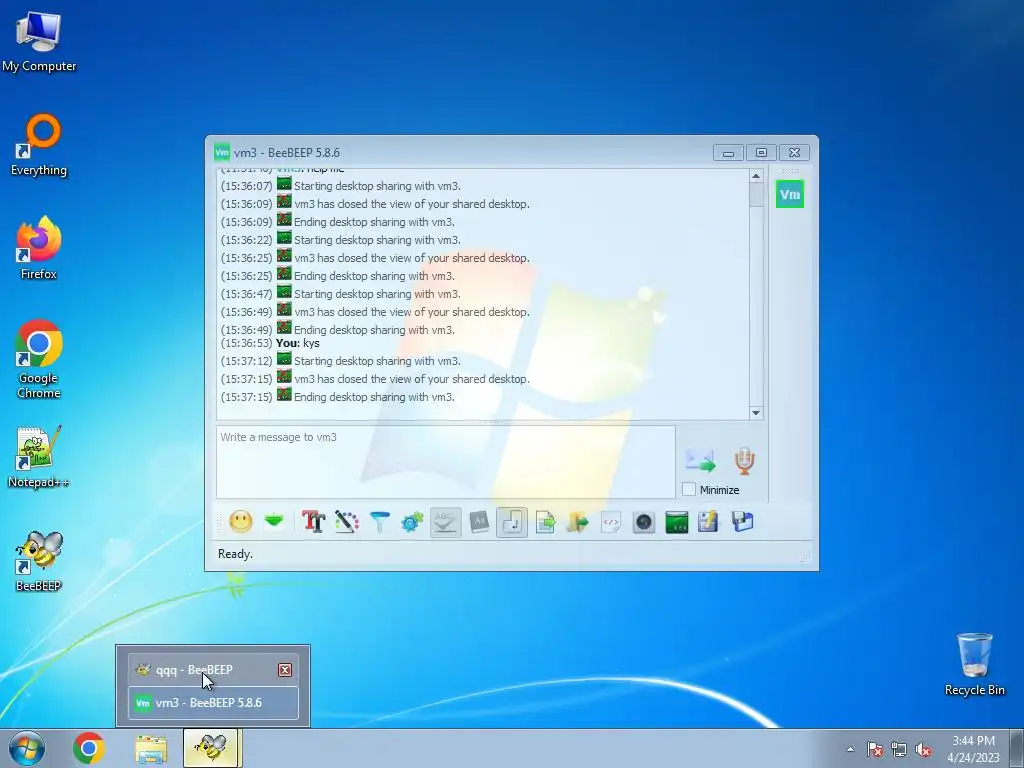Click the toolbar drag handle before smiley
1024x768 pixels.
click(219, 522)
